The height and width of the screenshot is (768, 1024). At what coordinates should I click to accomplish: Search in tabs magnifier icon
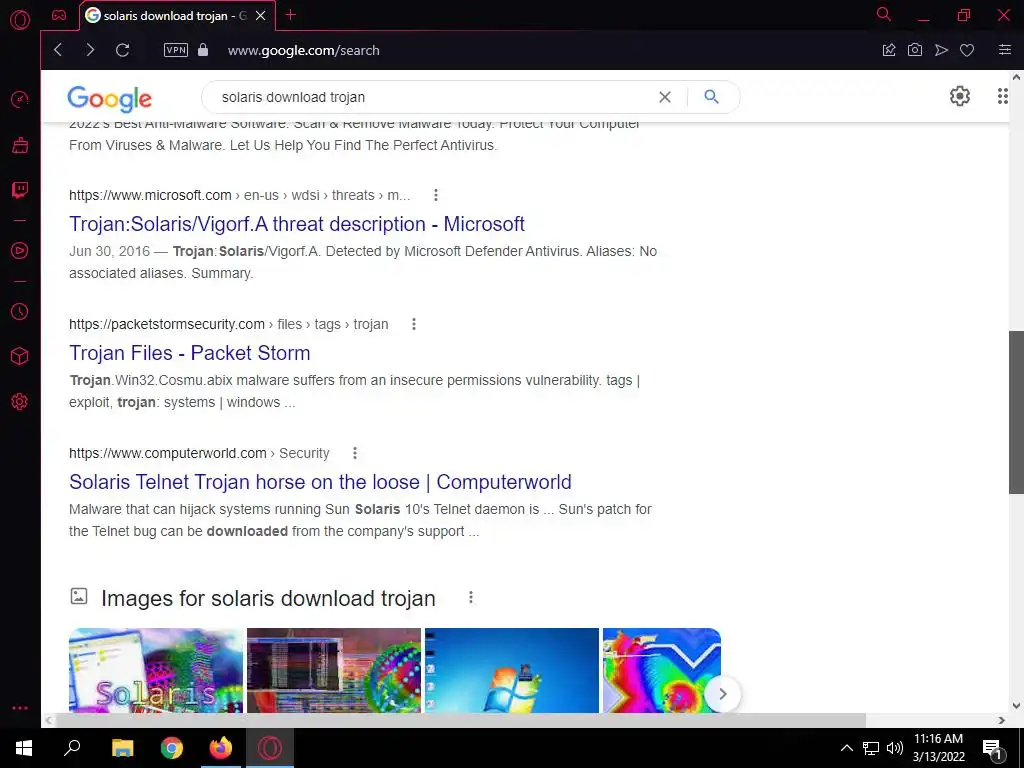tap(884, 14)
